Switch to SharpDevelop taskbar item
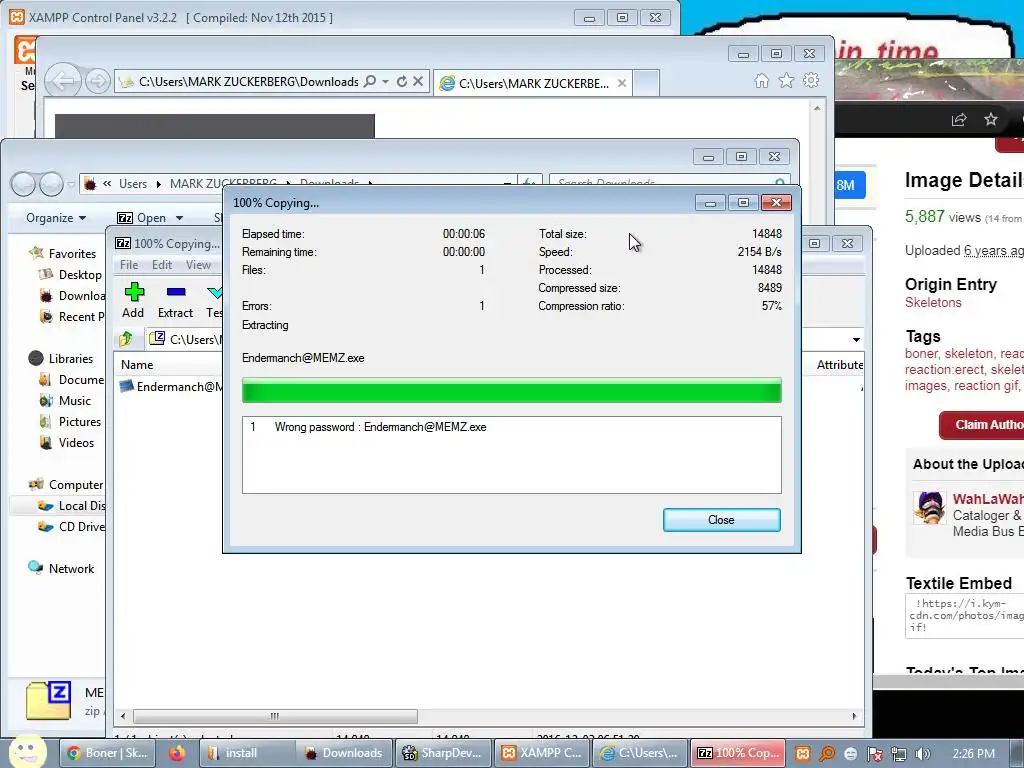1024x768 pixels. (443, 753)
